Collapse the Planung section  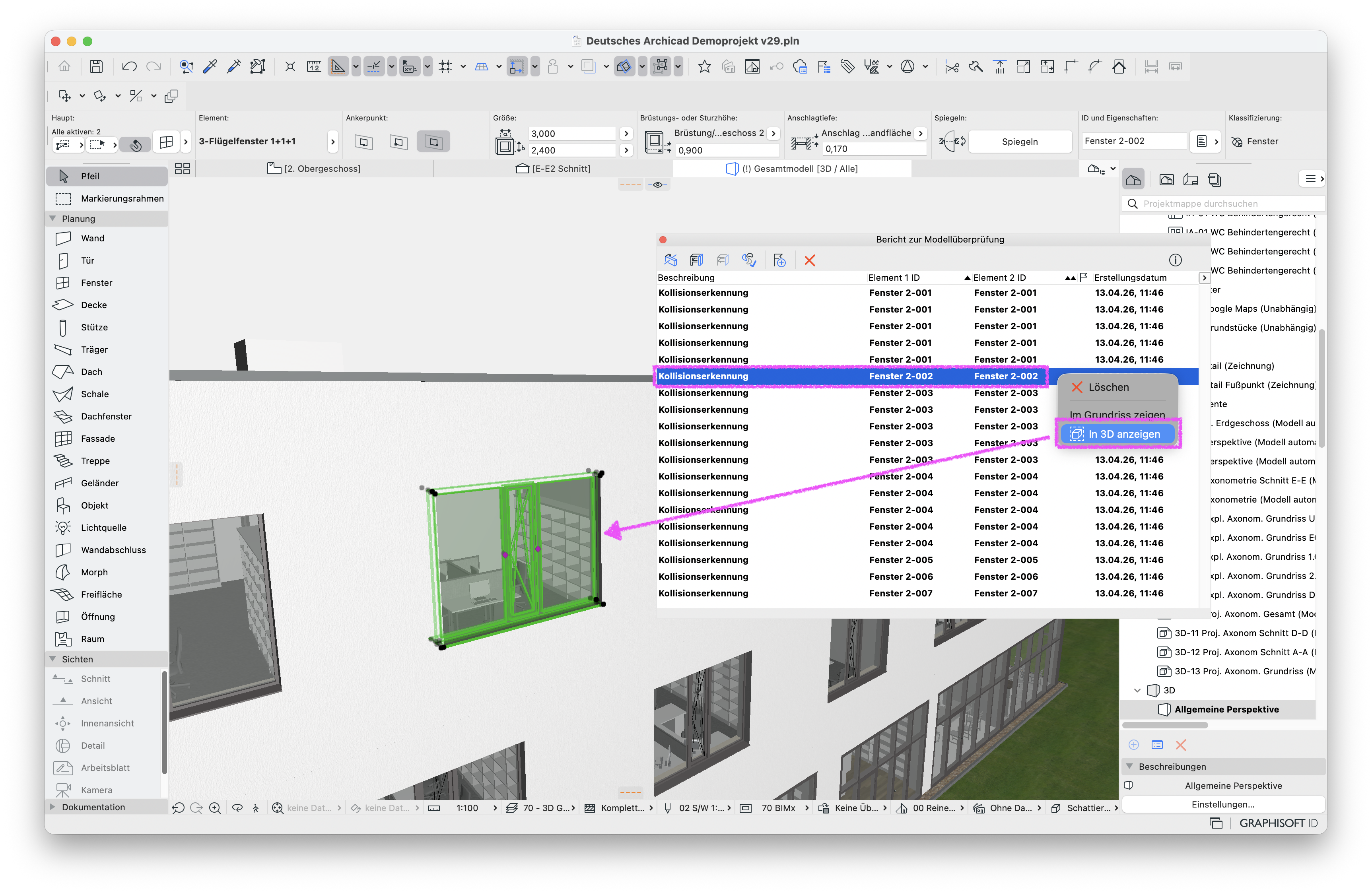[x=53, y=219]
